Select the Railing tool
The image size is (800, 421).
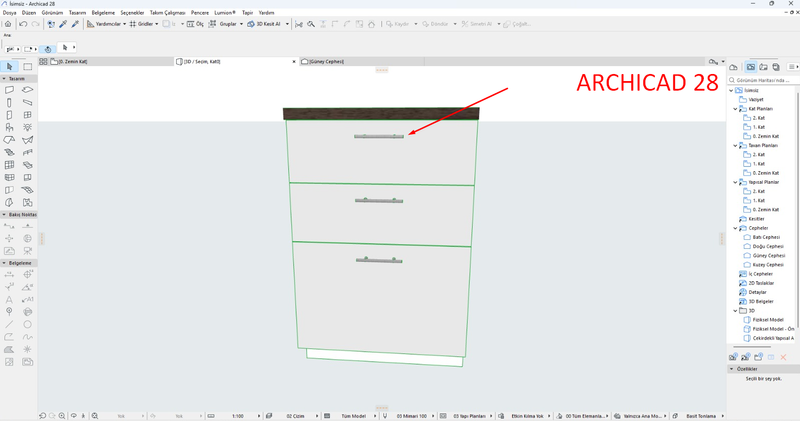(28, 152)
